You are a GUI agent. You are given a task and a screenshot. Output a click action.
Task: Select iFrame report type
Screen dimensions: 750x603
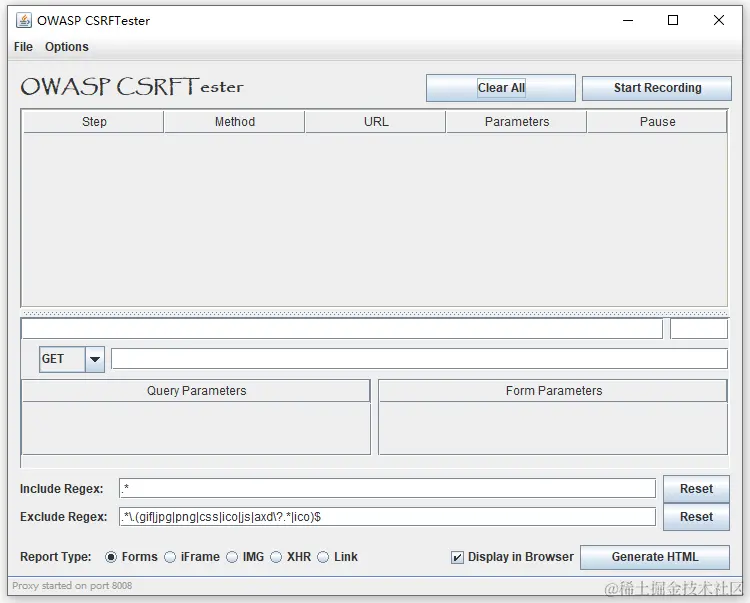pos(170,557)
